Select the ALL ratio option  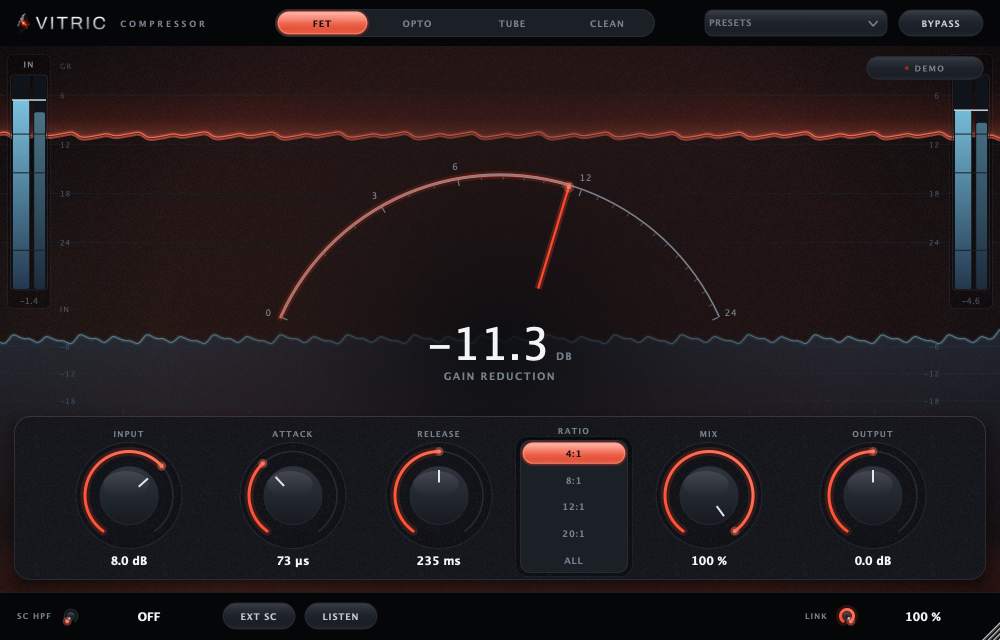tap(573, 560)
